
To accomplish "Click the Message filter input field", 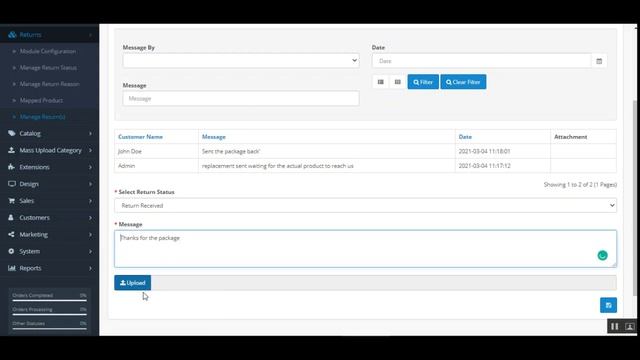I will point(241,98).
